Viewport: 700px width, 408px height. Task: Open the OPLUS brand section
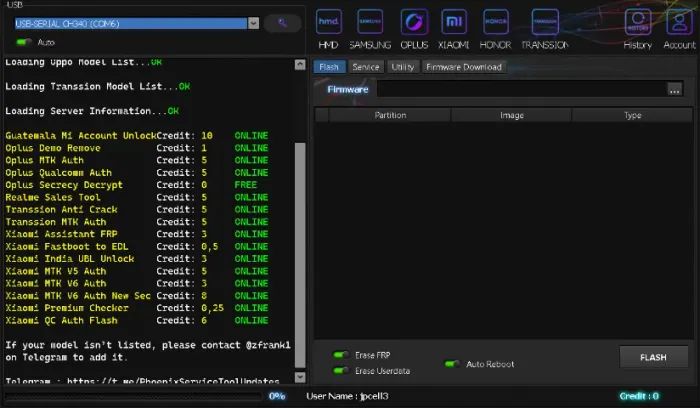(x=414, y=29)
